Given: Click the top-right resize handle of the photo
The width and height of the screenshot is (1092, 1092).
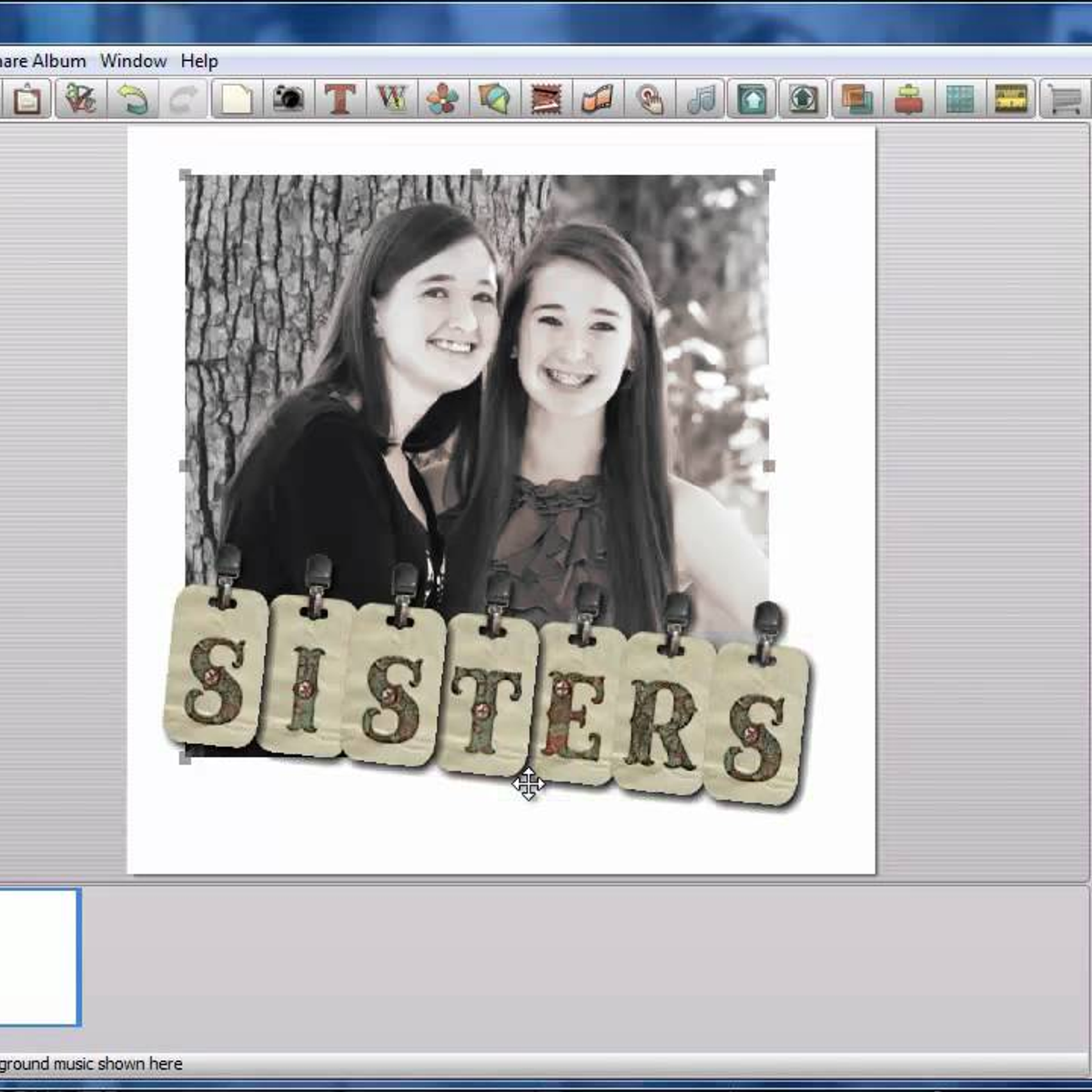Looking at the screenshot, I should (x=769, y=175).
